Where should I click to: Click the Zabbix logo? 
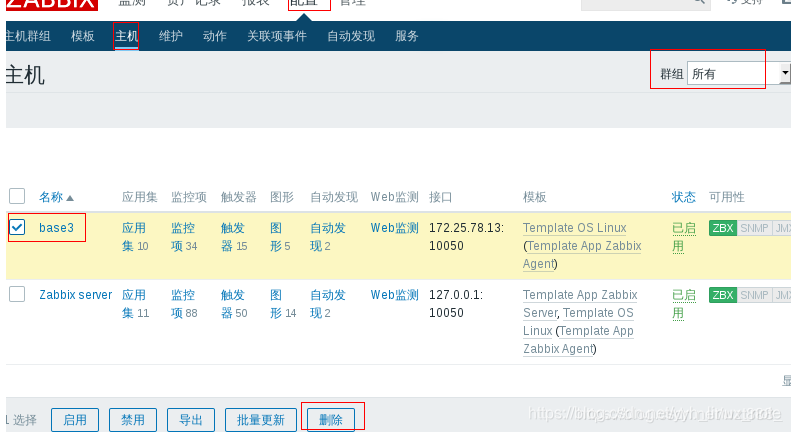(x=51, y=4)
